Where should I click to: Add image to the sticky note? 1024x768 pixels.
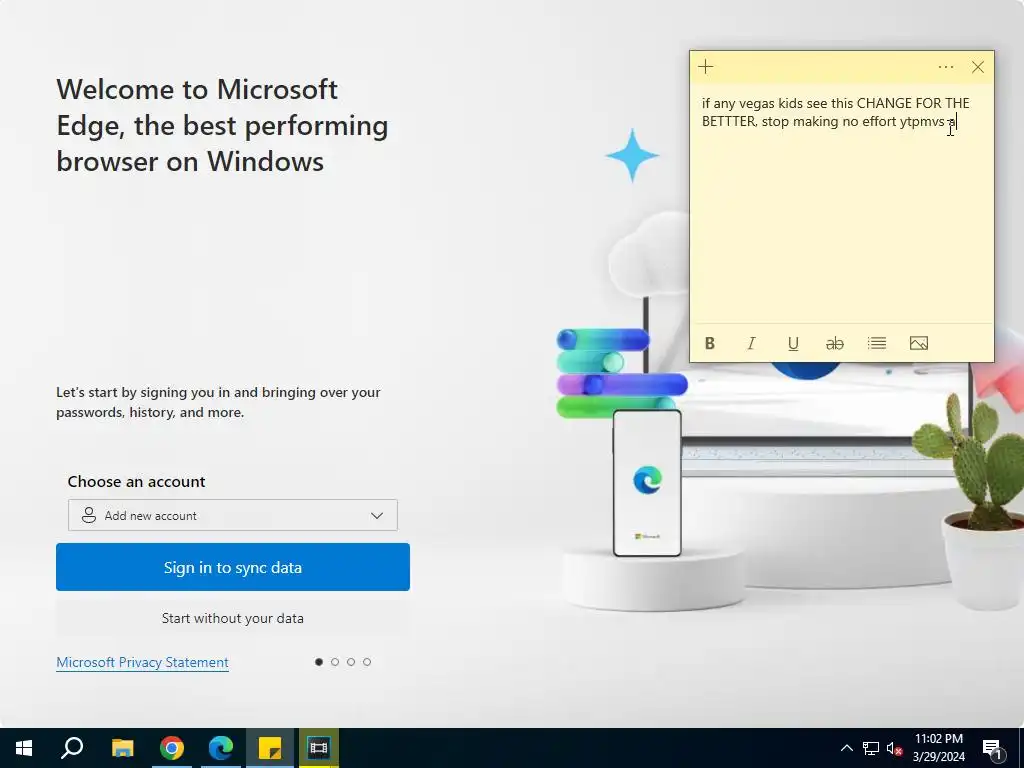click(x=919, y=344)
